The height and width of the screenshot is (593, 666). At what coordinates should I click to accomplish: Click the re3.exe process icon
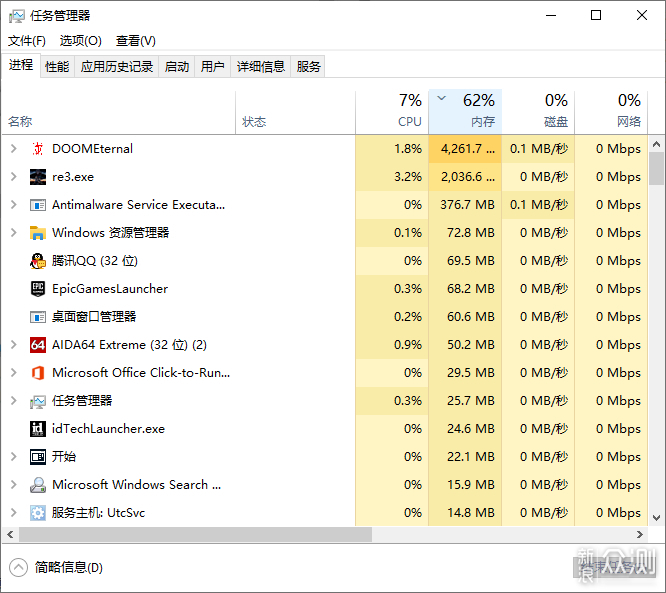[x=38, y=177]
